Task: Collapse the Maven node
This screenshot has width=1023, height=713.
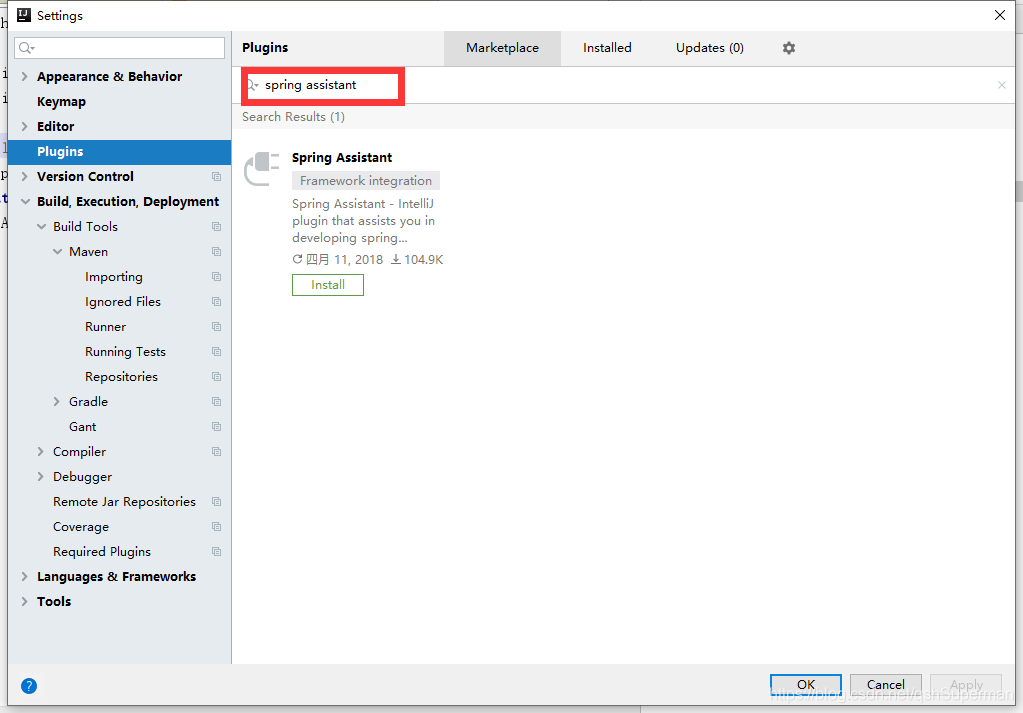Action: point(57,252)
